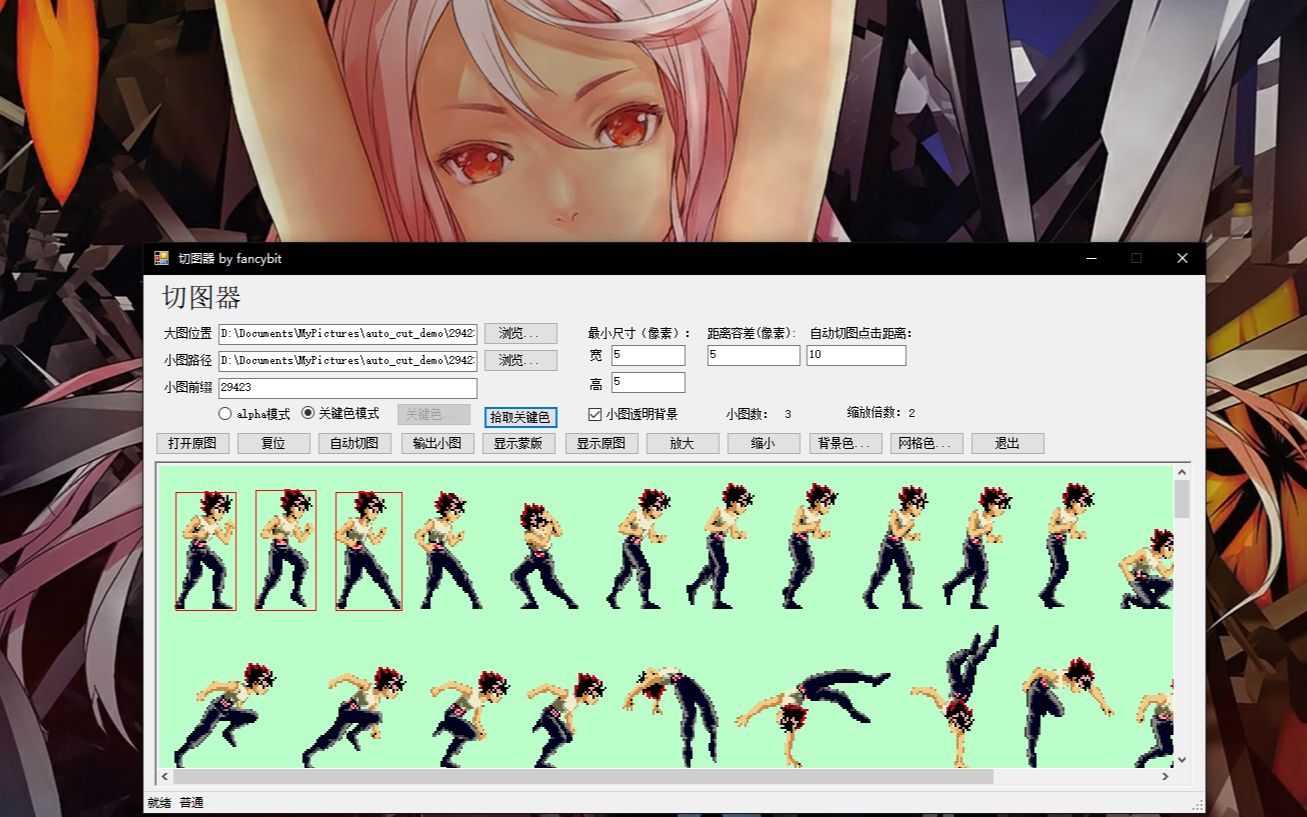
Task: Click the 显示蒙版 button
Action: pyautogui.click(x=519, y=443)
